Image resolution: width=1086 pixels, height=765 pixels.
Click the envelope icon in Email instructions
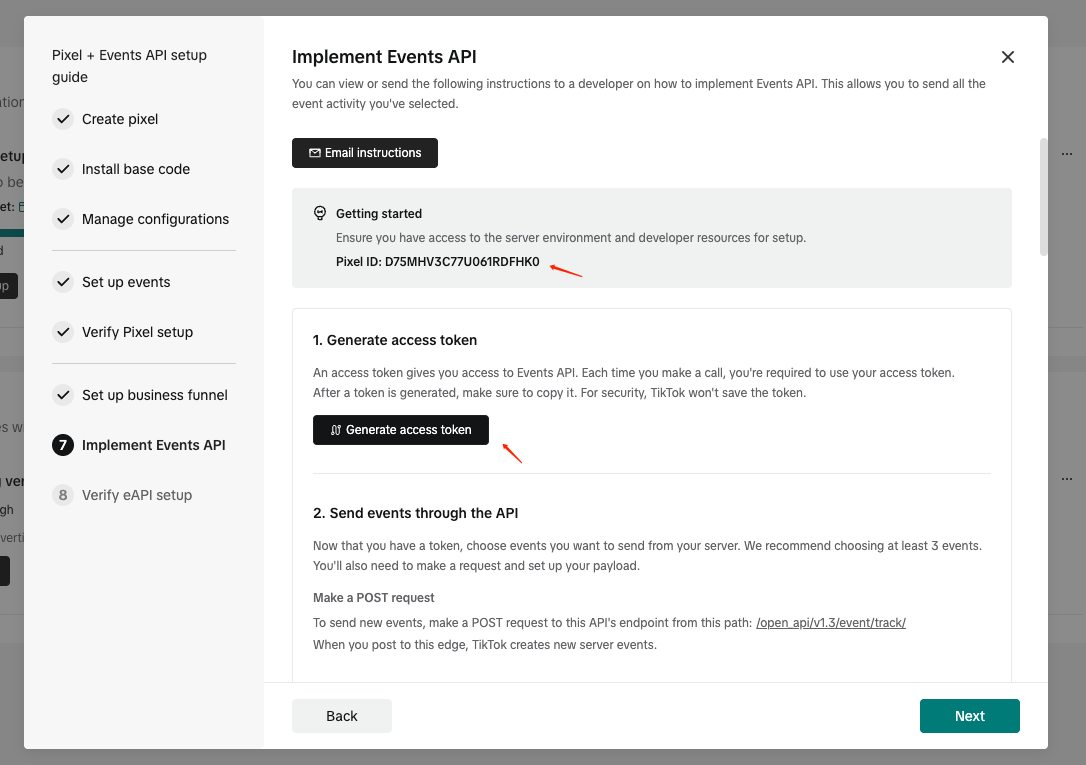pyautogui.click(x=314, y=153)
